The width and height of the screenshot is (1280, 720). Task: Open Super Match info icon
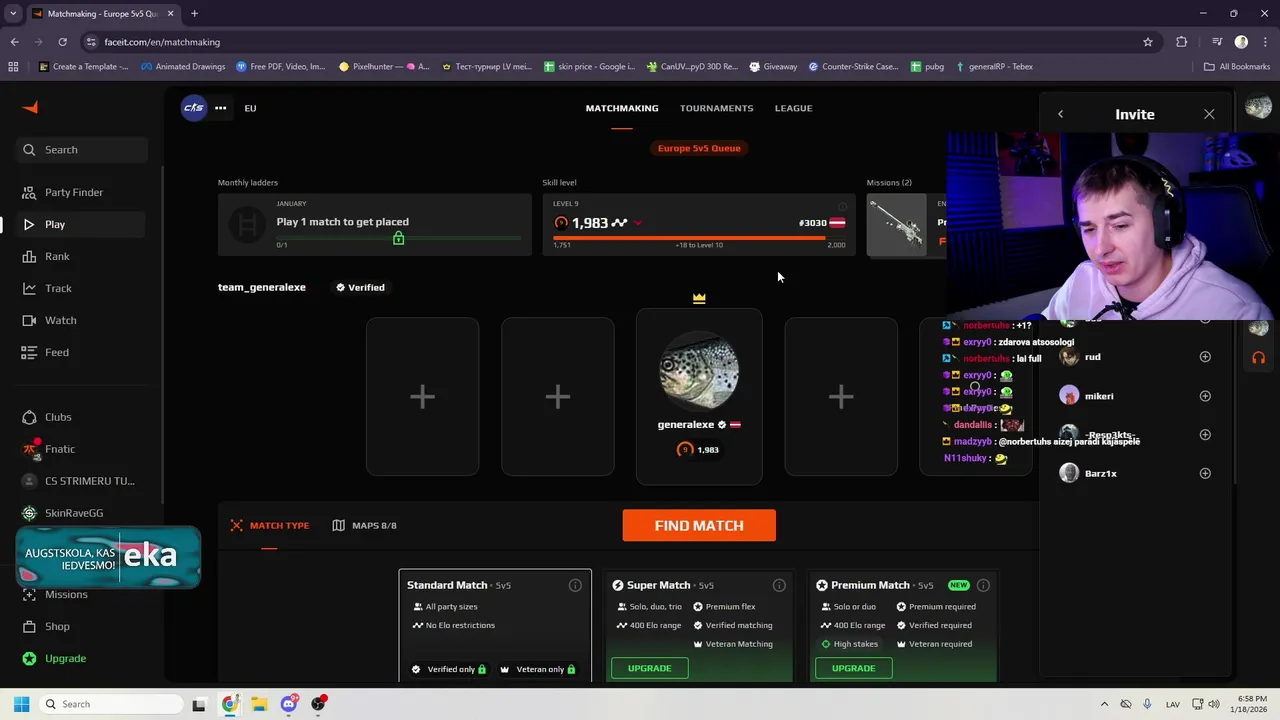tap(779, 585)
